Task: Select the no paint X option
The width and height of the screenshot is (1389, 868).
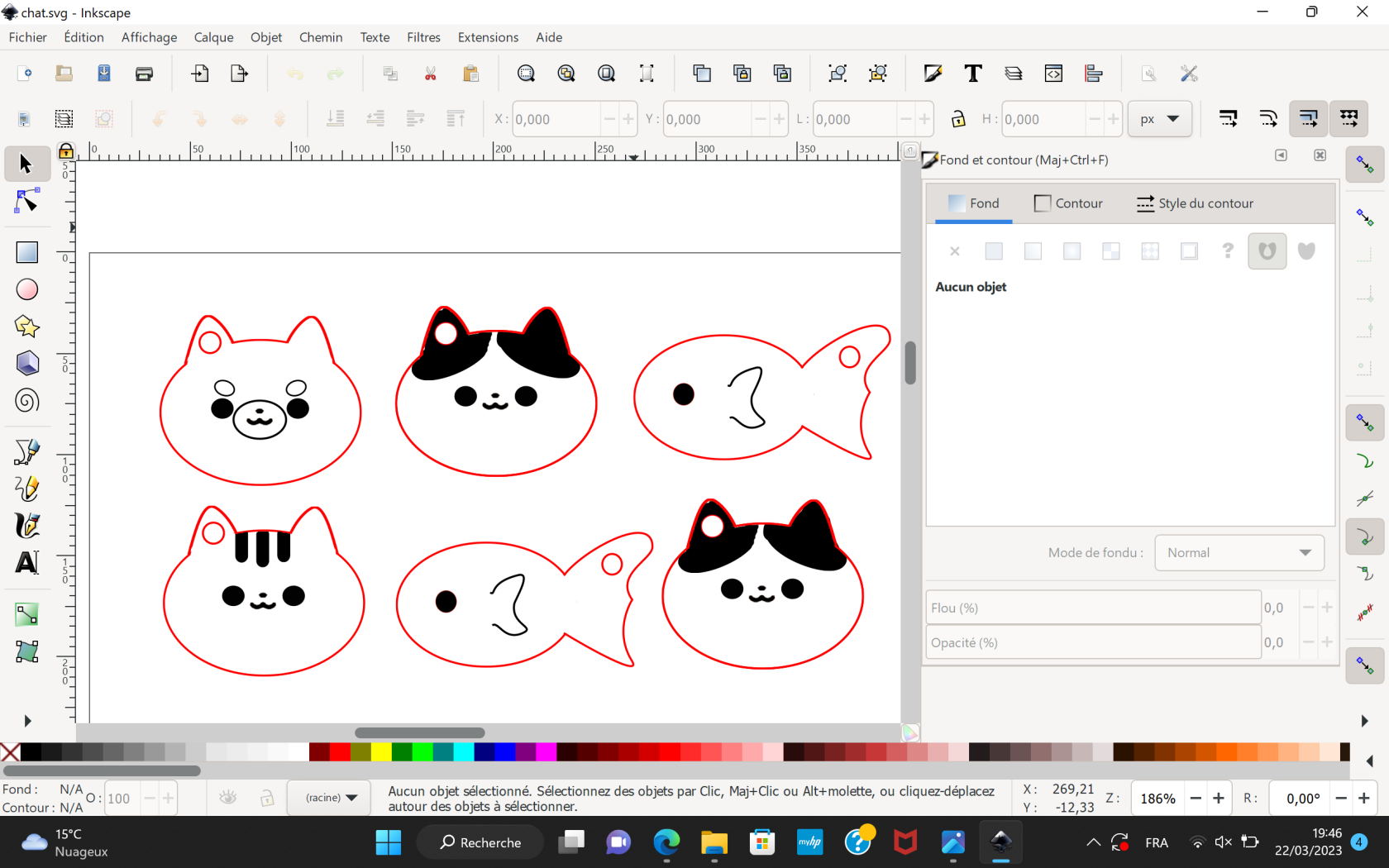Action: [x=955, y=251]
